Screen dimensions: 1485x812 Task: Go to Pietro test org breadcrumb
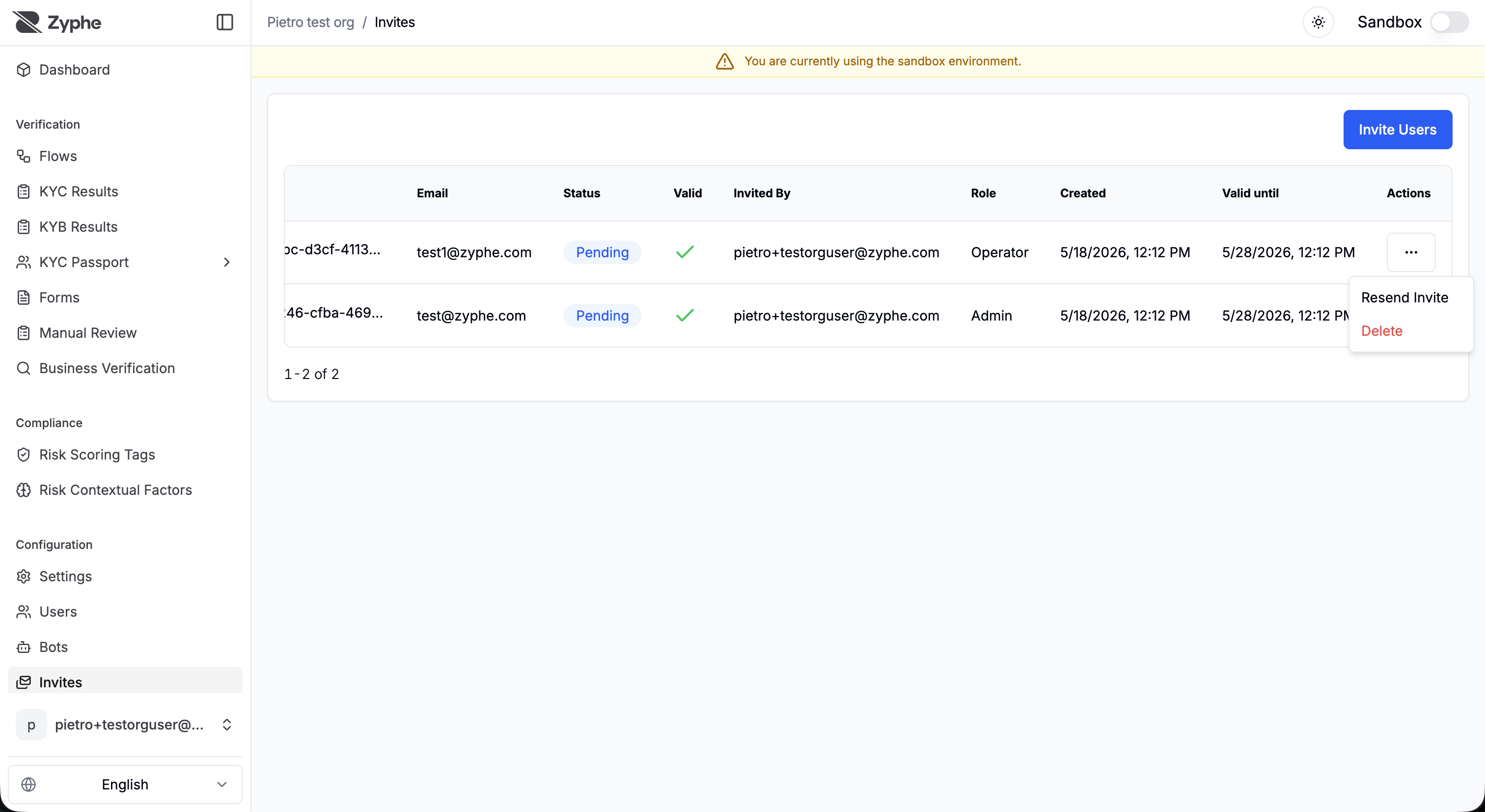[x=311, y=23]
